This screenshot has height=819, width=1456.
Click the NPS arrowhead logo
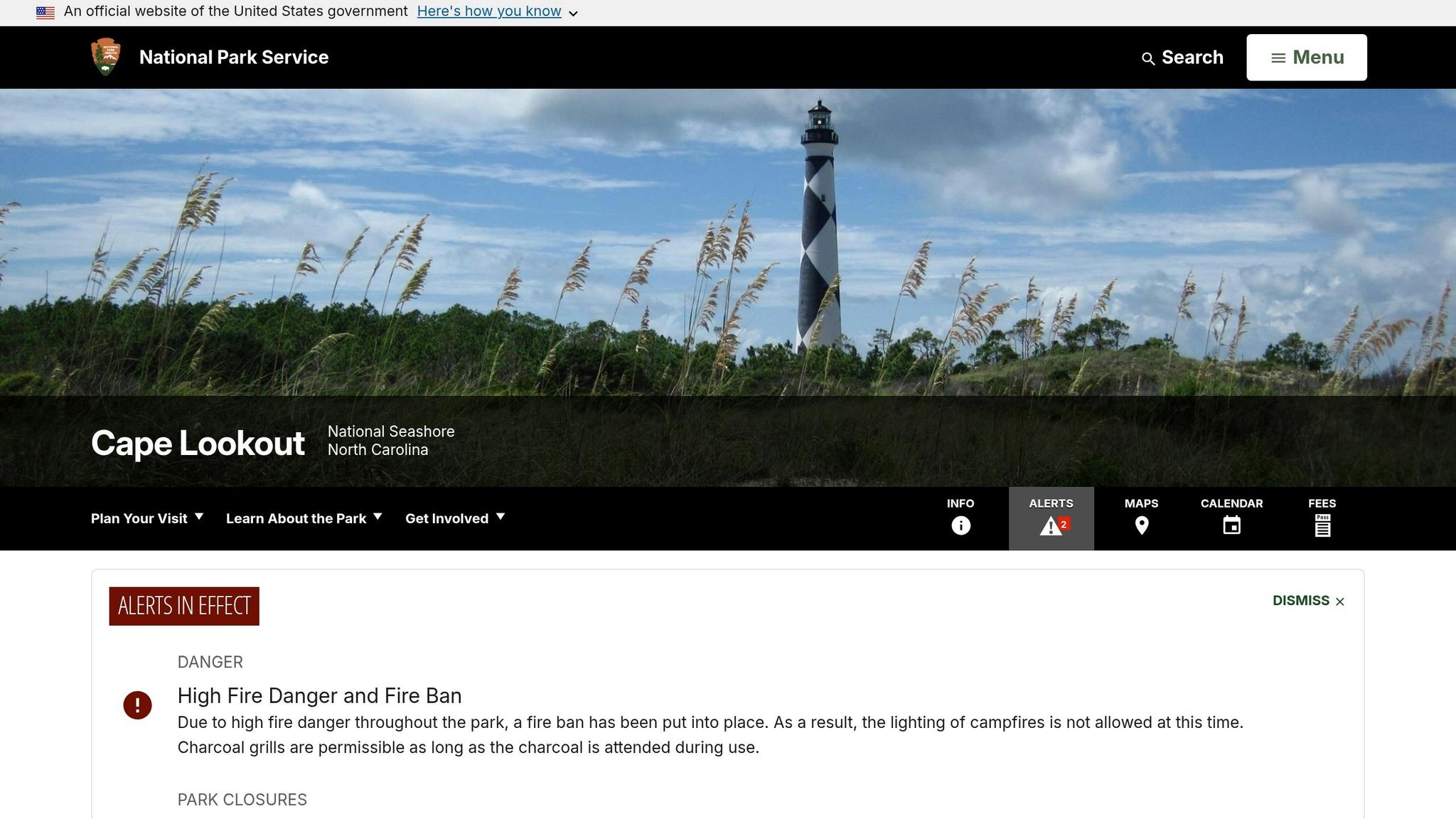point(106,57)
